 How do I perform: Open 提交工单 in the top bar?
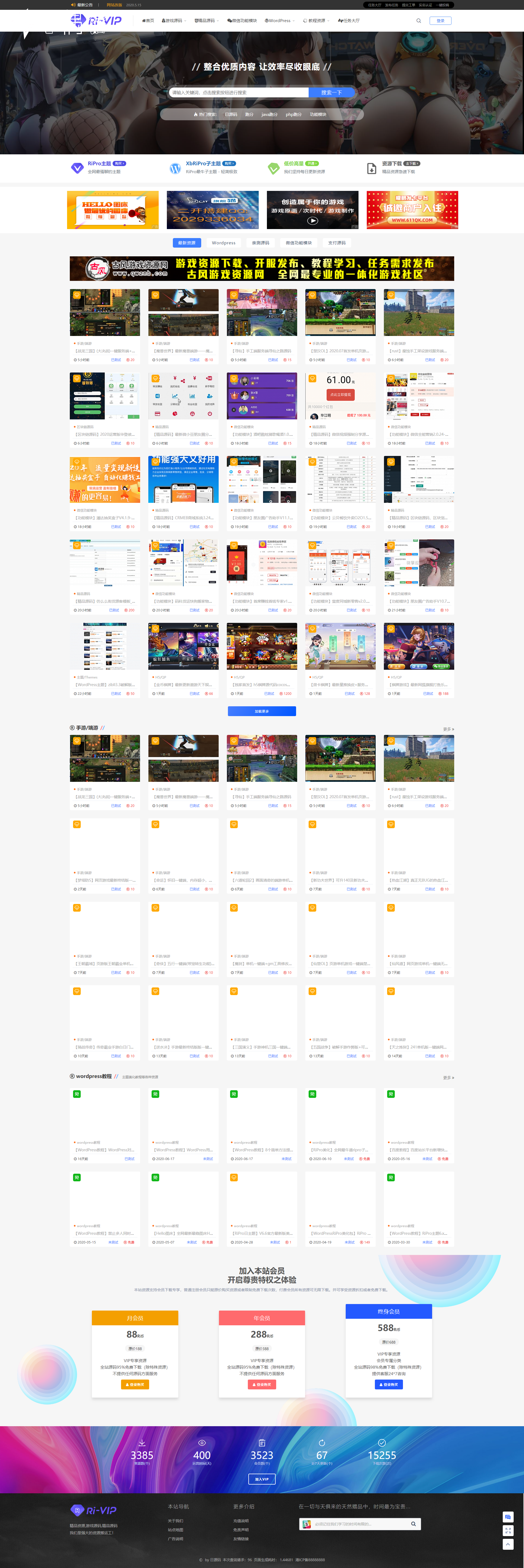coord(408,5)
